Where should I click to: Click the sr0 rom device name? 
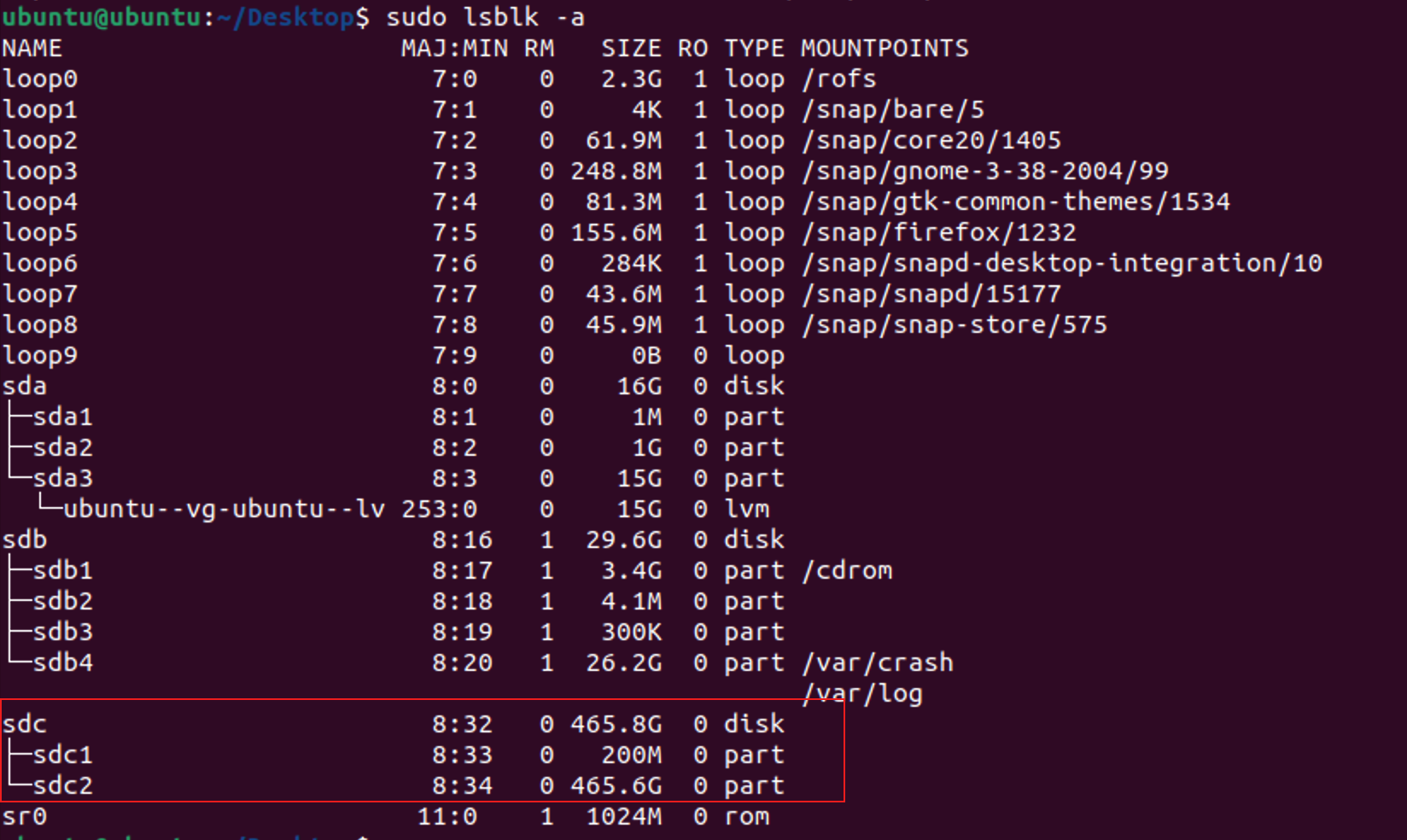25,817
